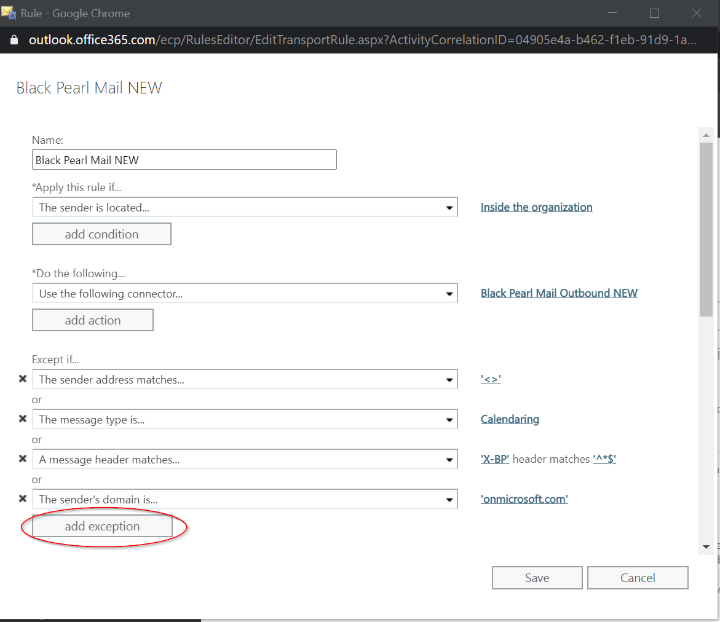Remove the message type exception
Viewport: 720px width, 622px height.
(x=22, y=419)
